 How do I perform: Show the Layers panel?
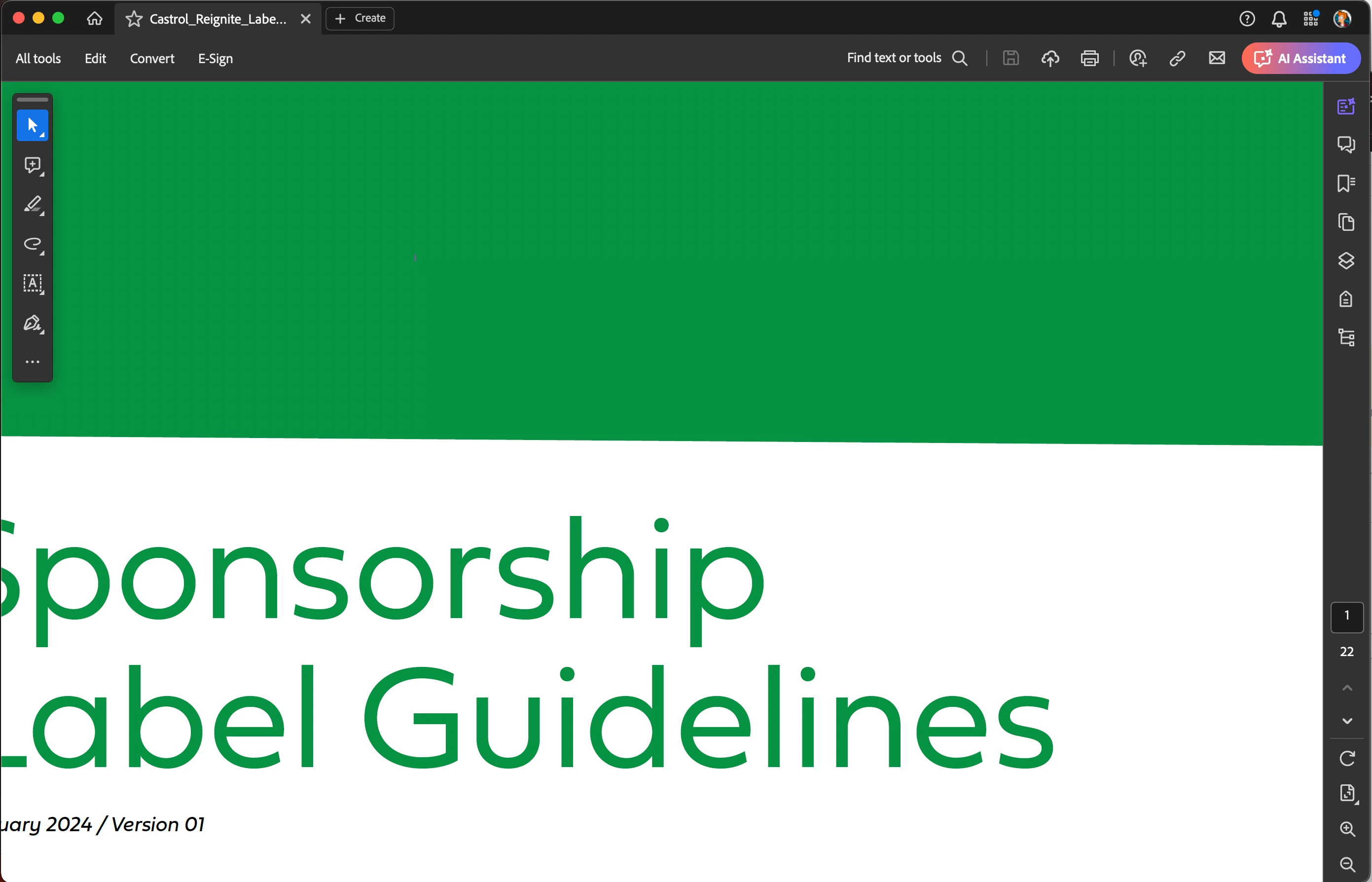[x=1346, y=260]
